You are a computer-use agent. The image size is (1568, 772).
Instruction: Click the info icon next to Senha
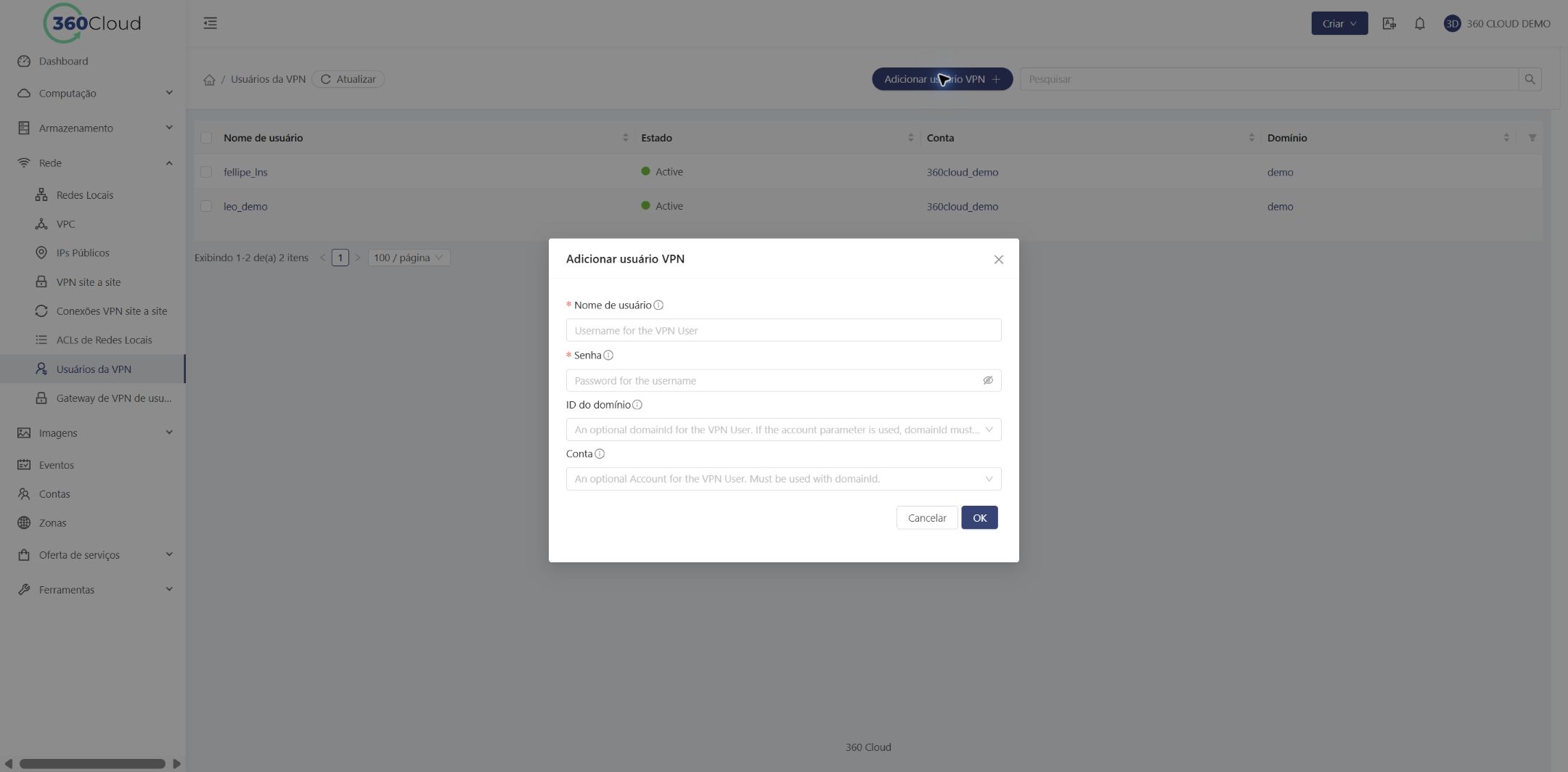pos(608,356)
